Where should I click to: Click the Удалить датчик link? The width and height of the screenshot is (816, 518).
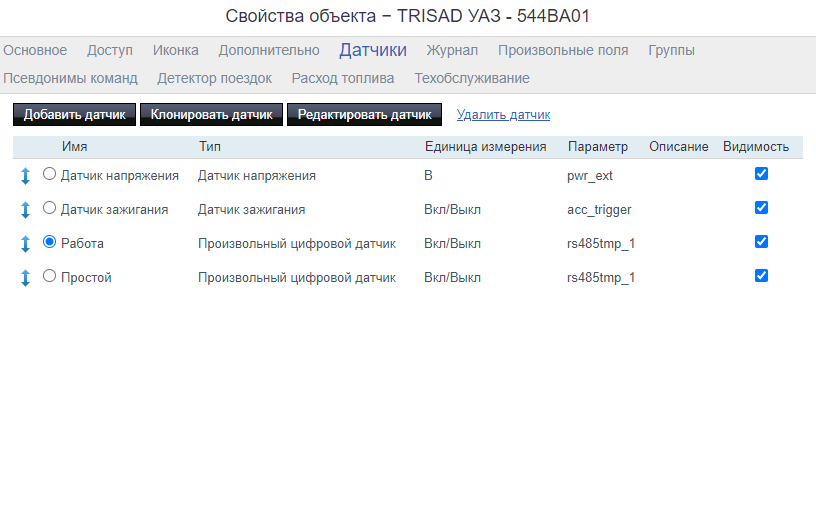(x=503, y=115)
